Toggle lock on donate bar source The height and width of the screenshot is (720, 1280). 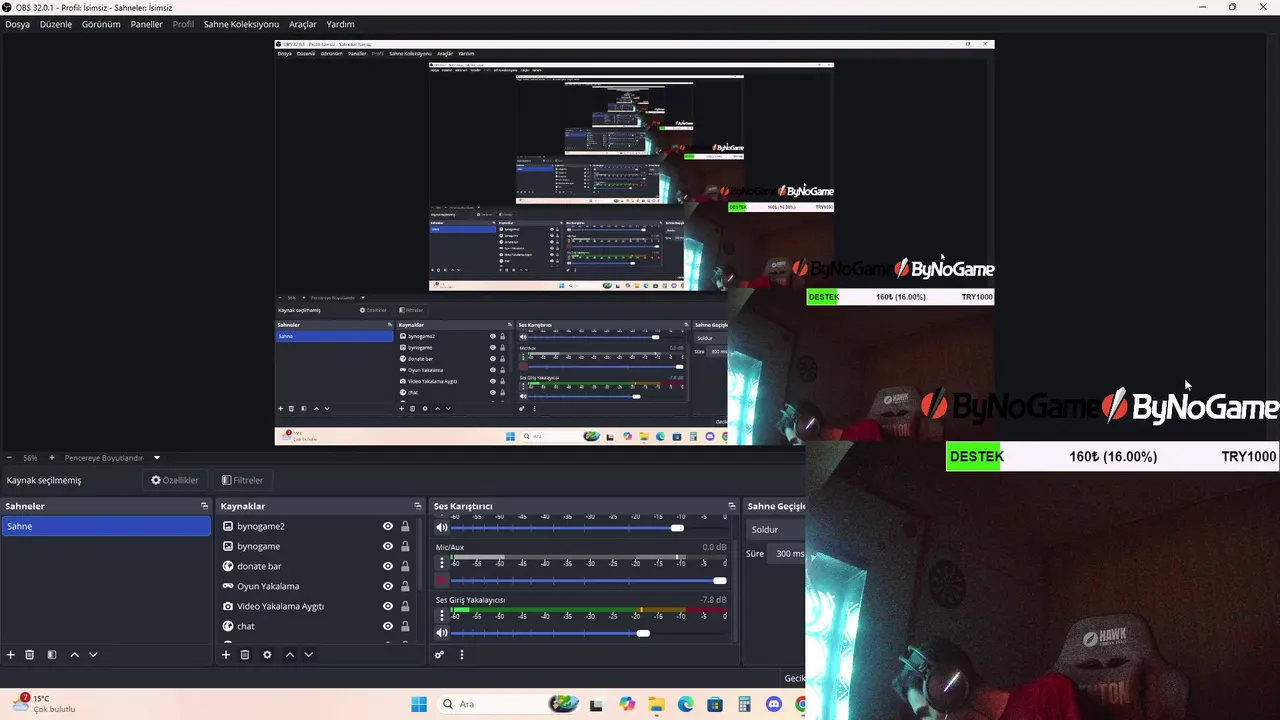click(405, 566)
